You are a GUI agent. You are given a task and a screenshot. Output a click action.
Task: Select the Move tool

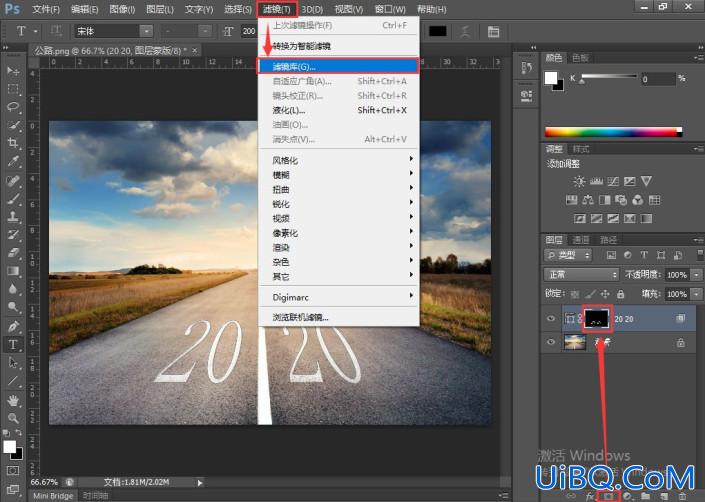click(13, 71)
